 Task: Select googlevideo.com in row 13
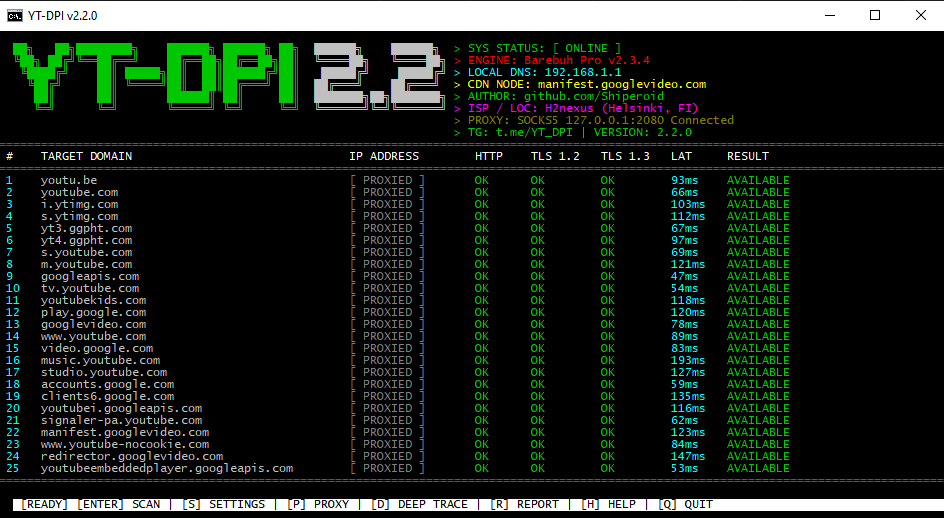tap(93, 325)
